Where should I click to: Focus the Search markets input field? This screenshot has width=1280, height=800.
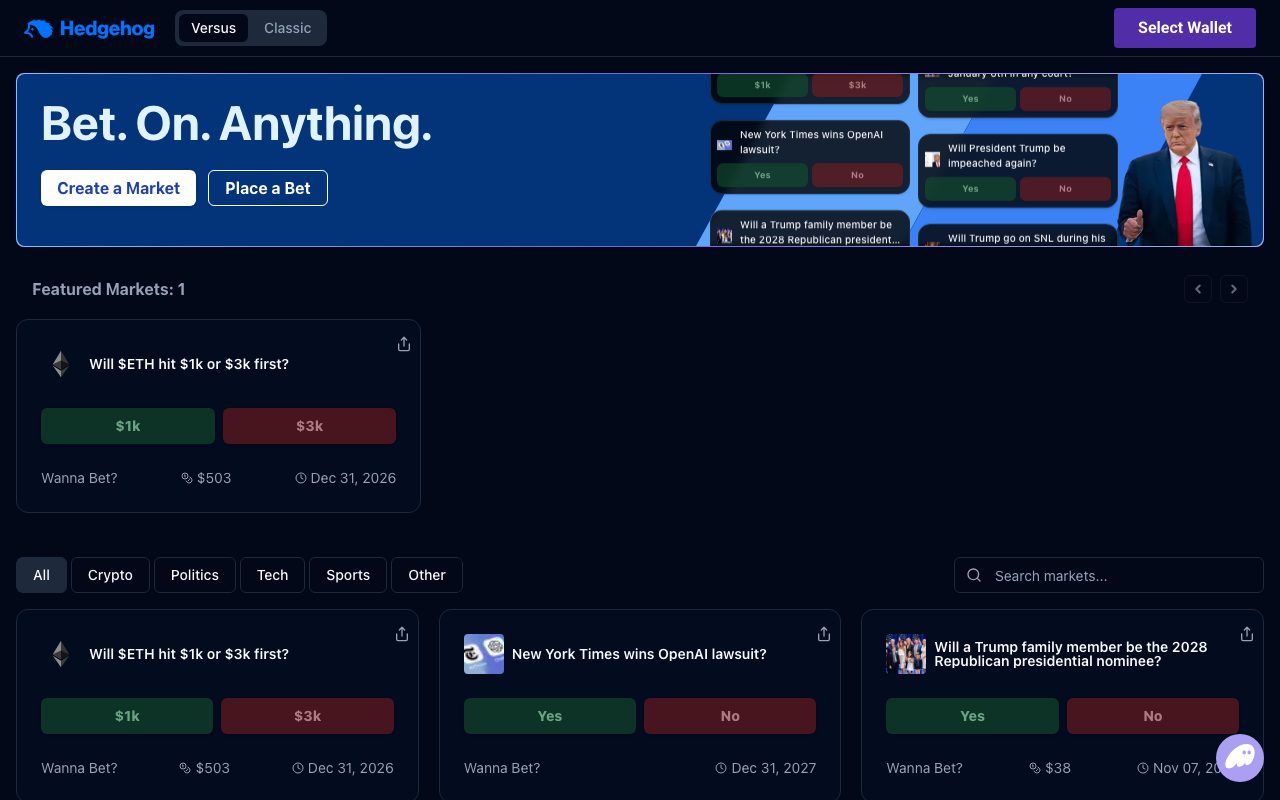(1109, 575)
